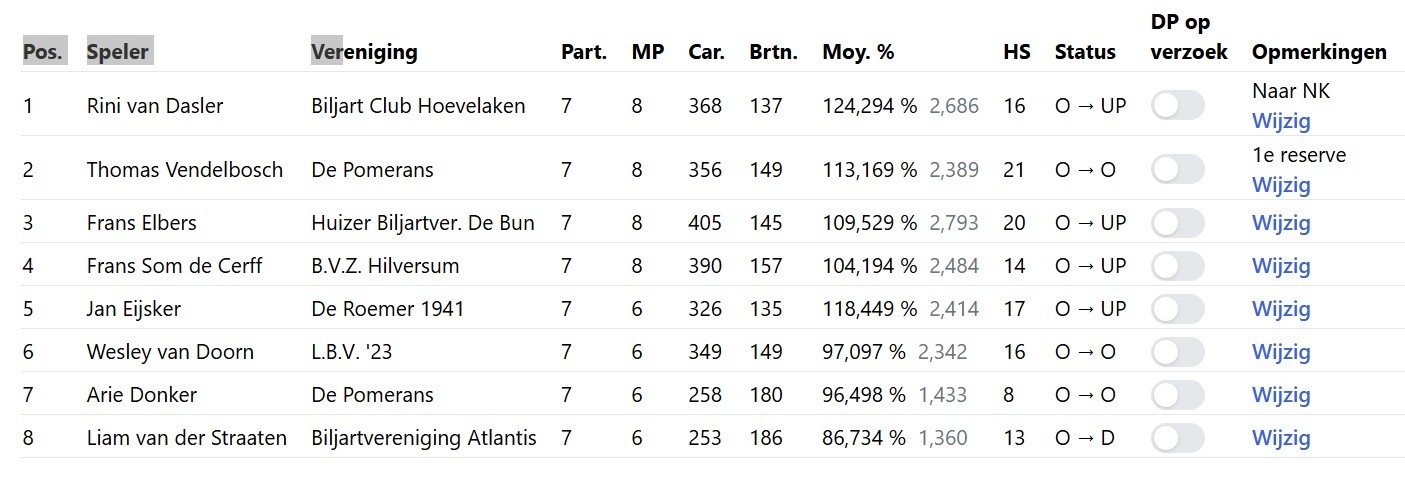
Task: Click Wijzig for Liam van der Straaten
Action: click(1281, 437)
